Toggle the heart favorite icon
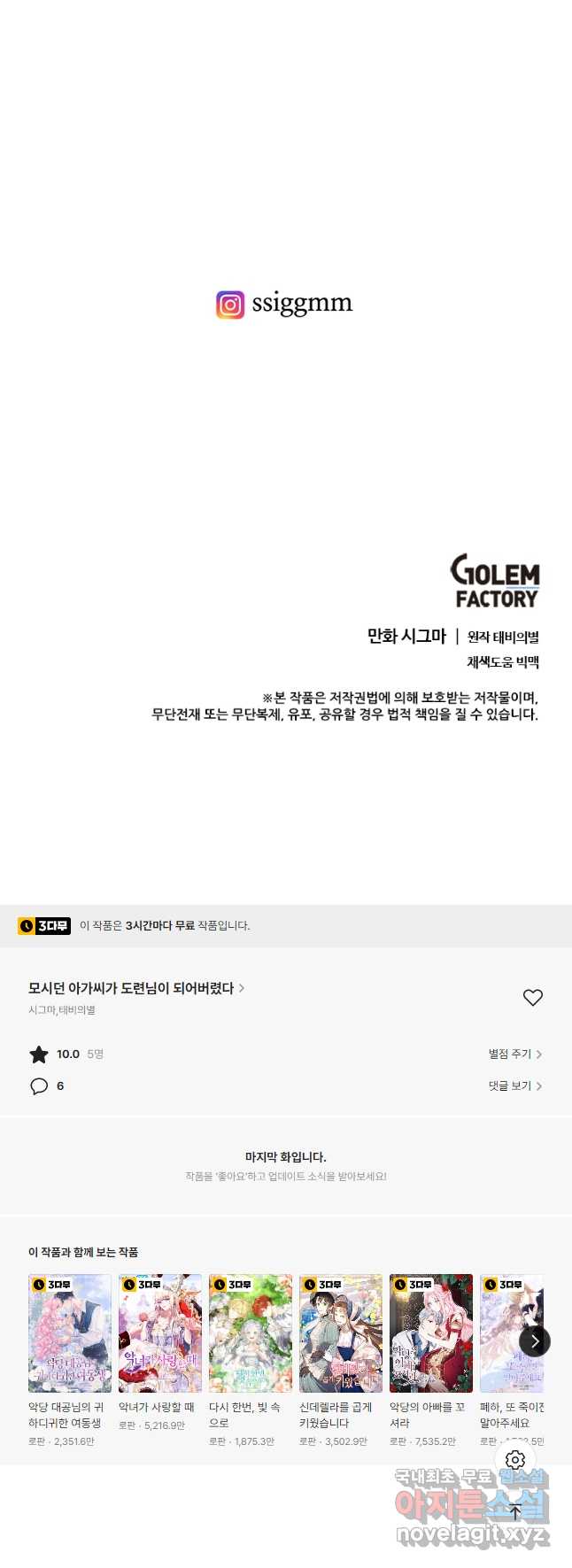Viewport: 572px width, 1568px height. click(x=533, y=998)
